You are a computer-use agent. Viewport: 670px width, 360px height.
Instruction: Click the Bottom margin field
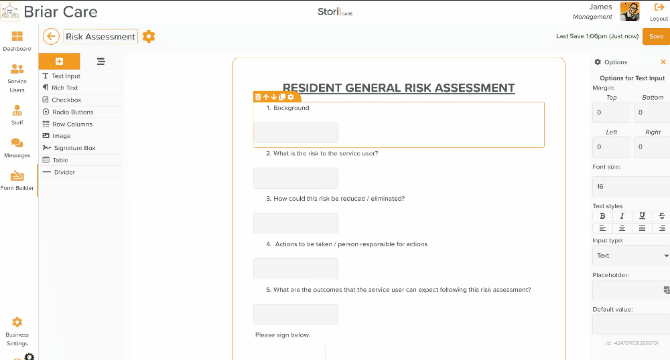652,112
